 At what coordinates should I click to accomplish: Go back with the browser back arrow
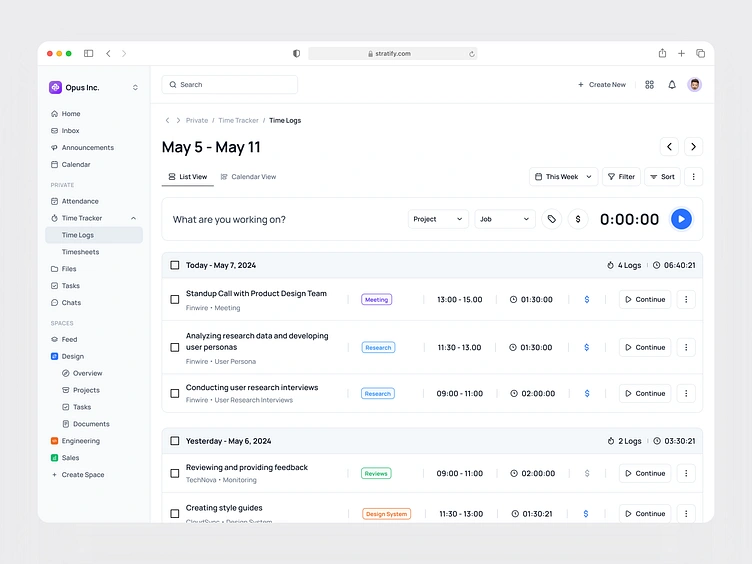point(108,53)
